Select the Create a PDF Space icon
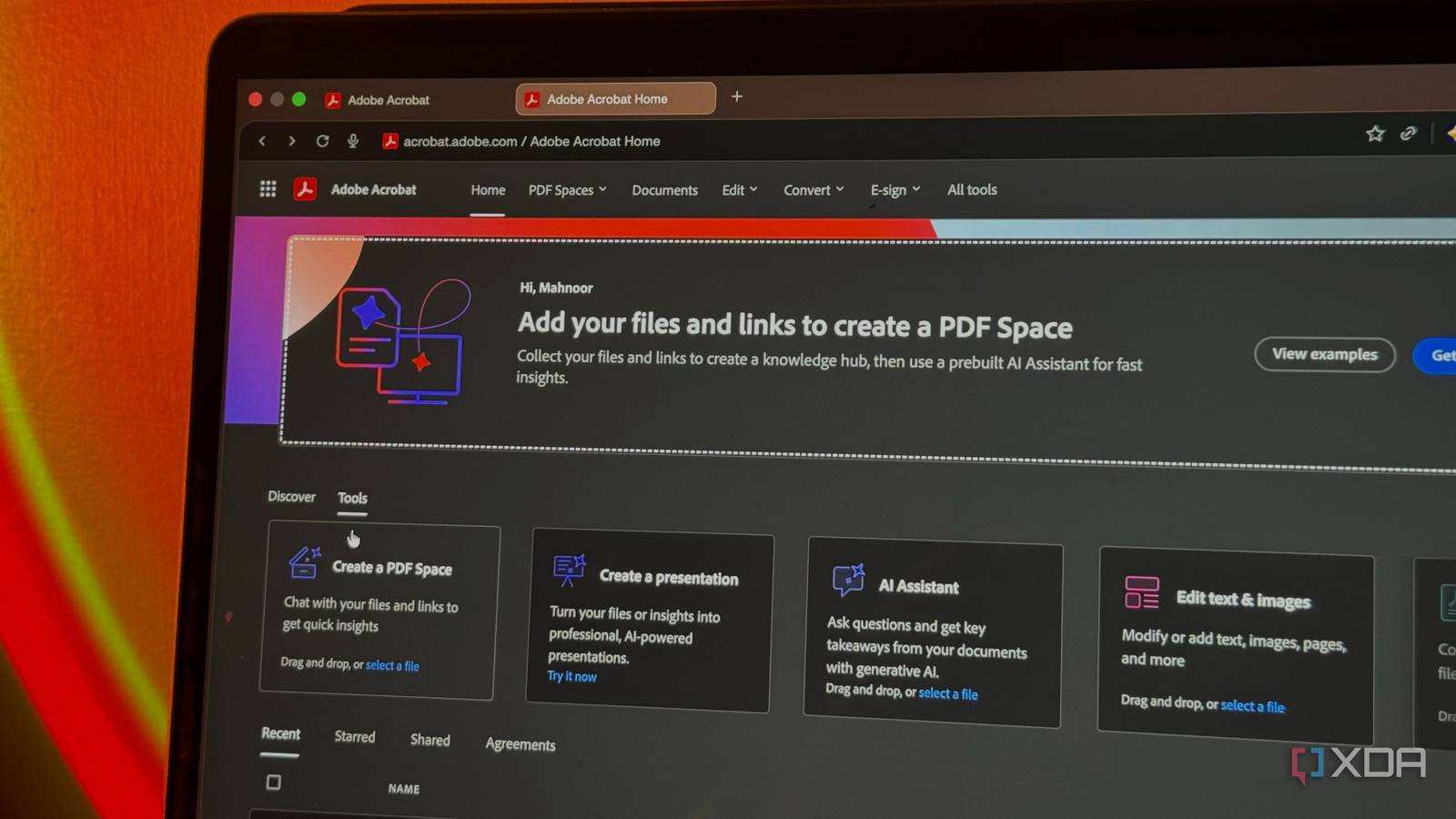This screenshot has width=1456, height=819. [x=304, y=564]
